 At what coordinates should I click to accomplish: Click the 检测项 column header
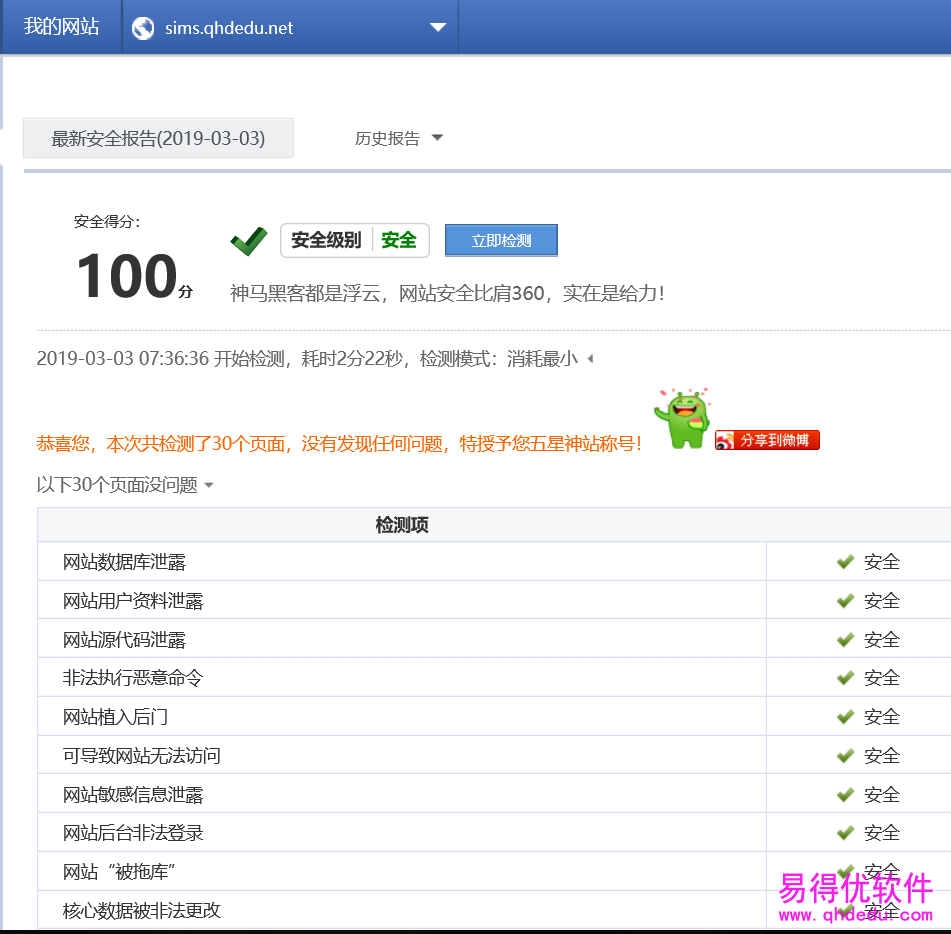point(402,525)
